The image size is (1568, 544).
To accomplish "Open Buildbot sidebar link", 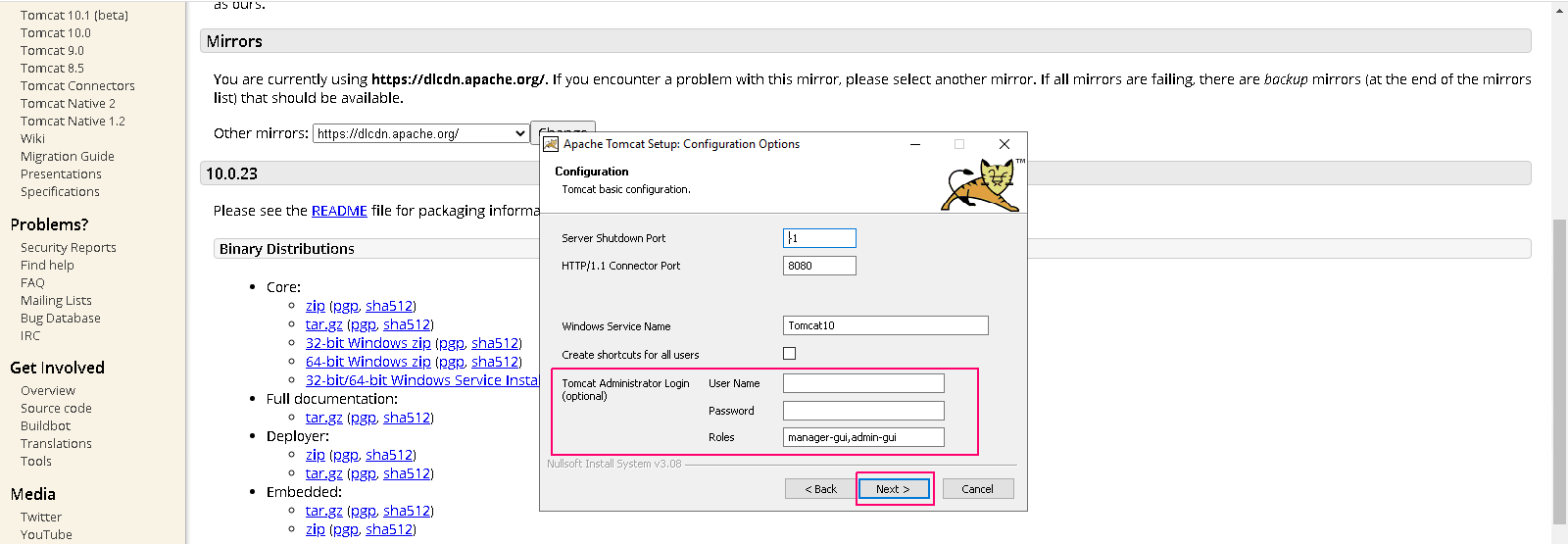I will [x=46, y=426].
